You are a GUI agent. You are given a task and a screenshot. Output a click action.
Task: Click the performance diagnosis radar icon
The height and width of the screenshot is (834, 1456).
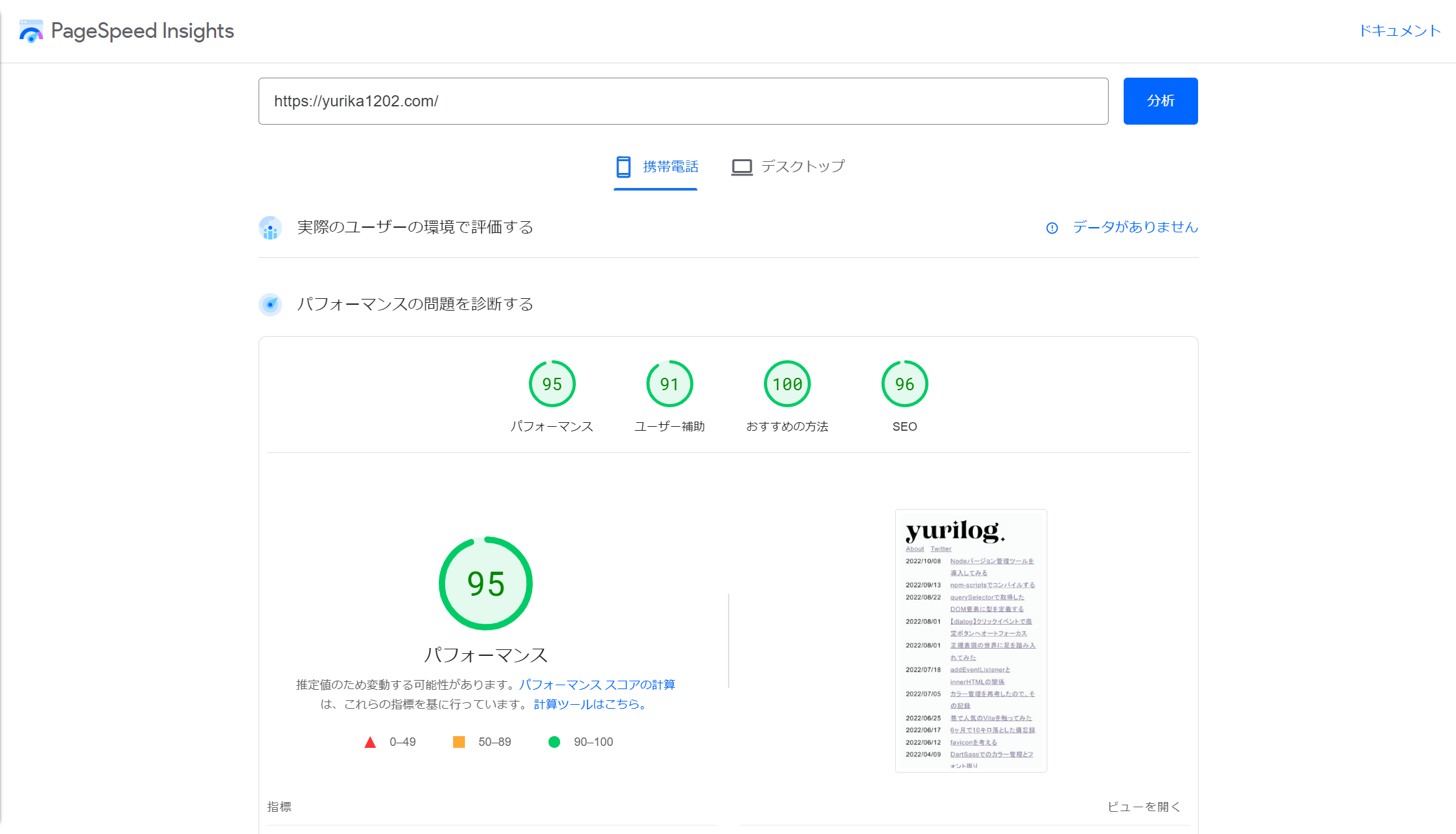[x=270, y=304]
